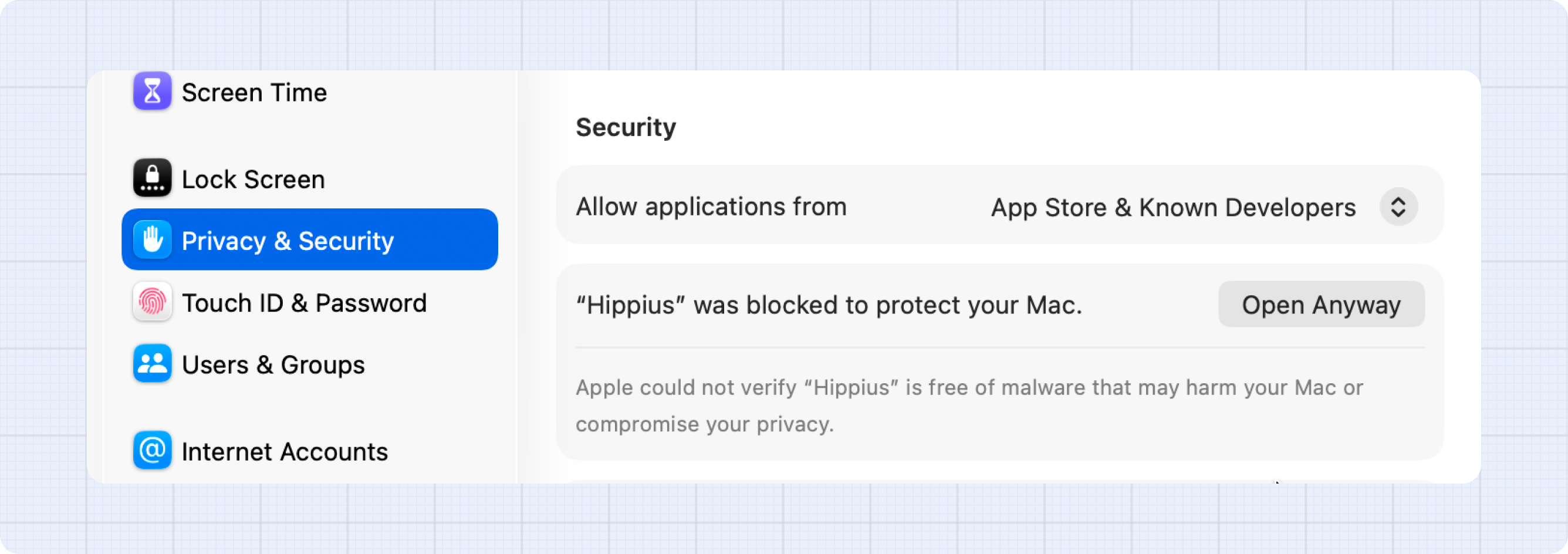Click the Open Anyway button for Hippius
The image size is (1568, 554).
click(1321, 305)
